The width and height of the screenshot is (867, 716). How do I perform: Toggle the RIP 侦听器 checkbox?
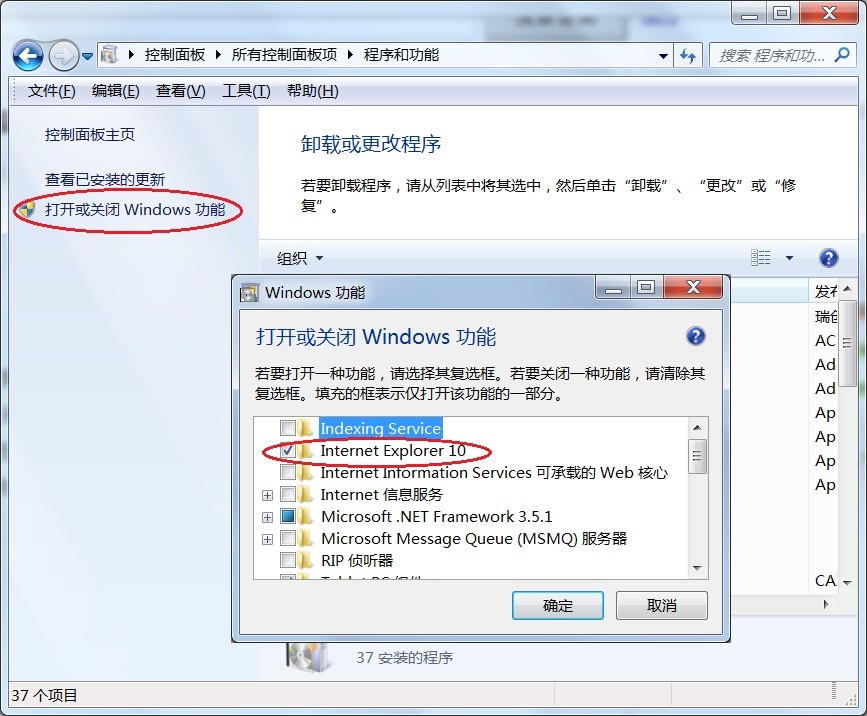click(288, 560)
